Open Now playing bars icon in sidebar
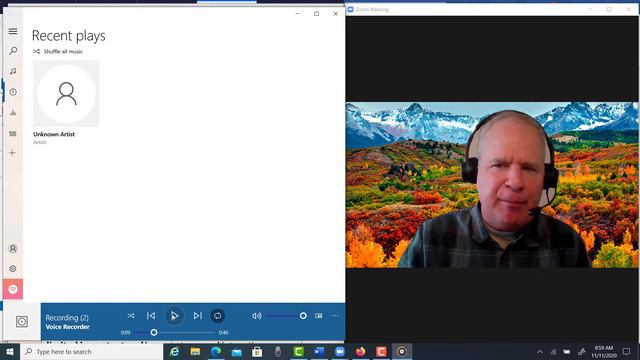 13,113
